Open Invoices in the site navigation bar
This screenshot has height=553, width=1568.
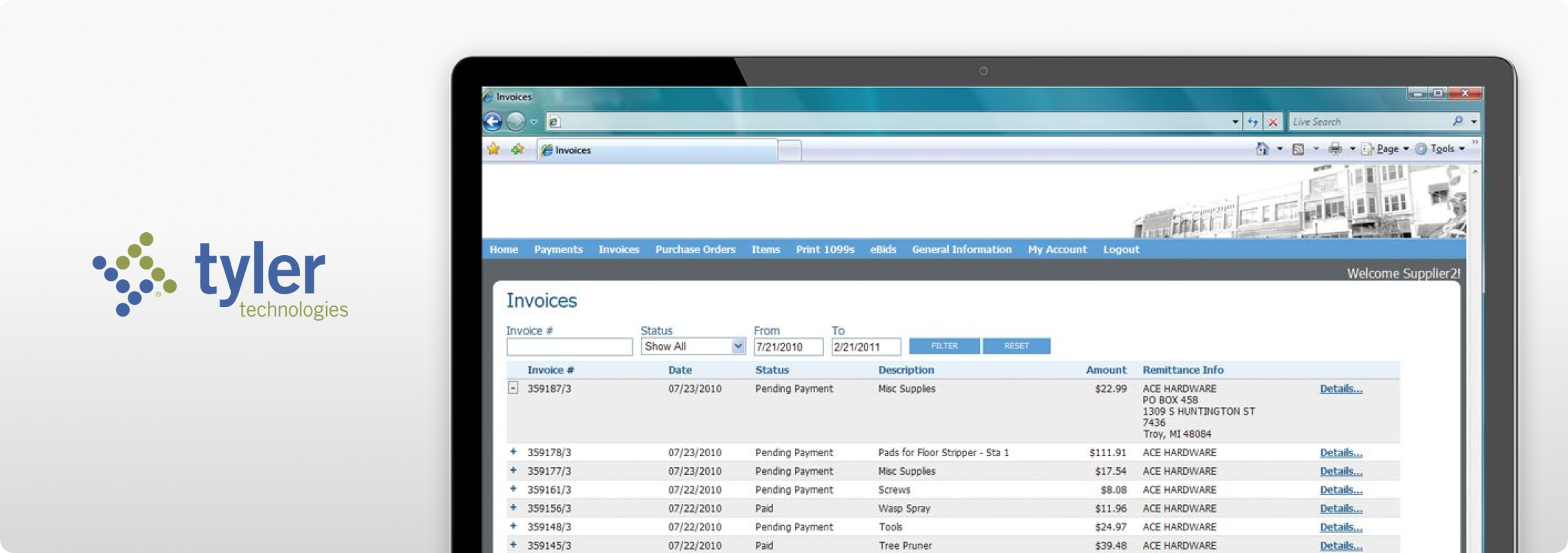point(619,250)
